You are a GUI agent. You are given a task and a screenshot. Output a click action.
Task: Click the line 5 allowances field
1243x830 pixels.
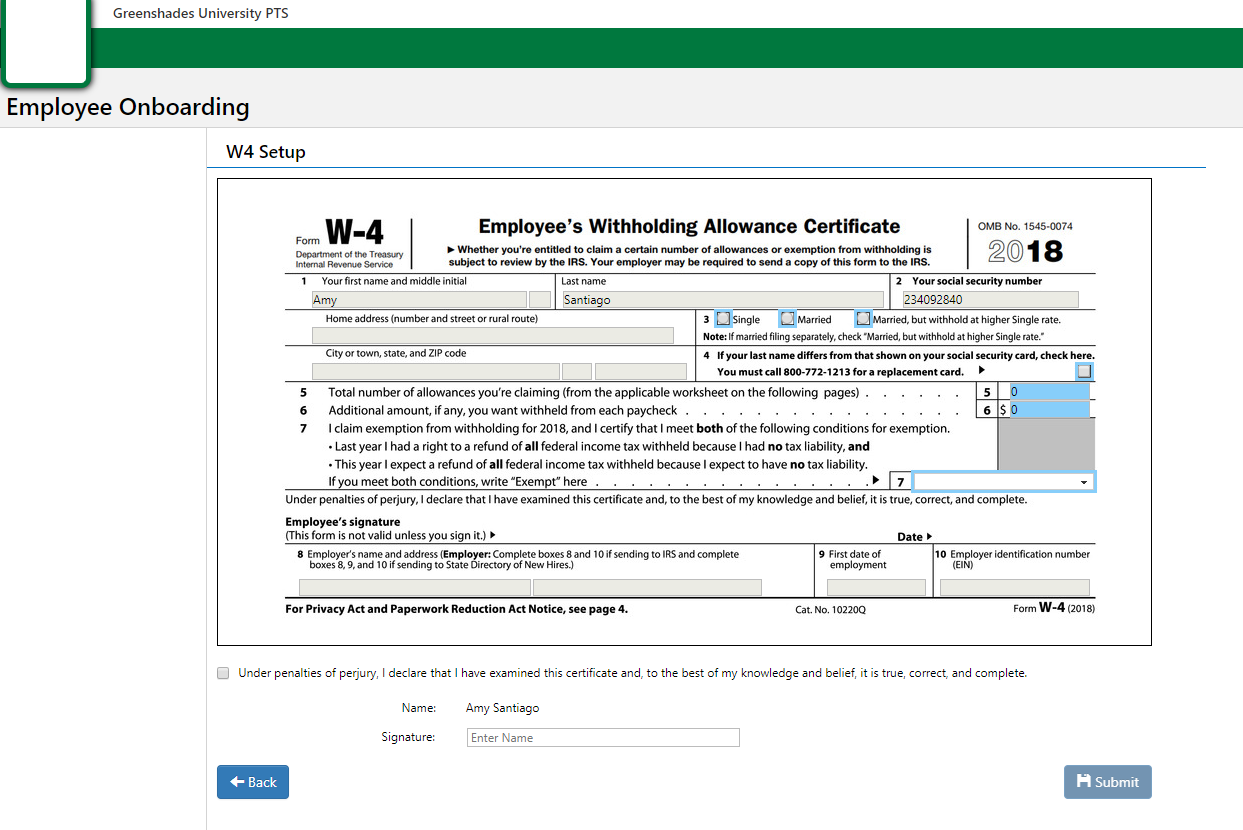point(1049,392)
